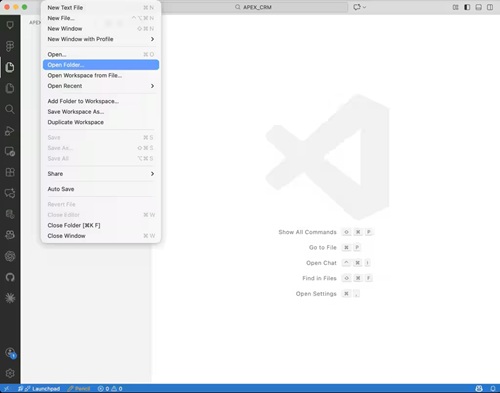Click the APEX_CRM command center search box

(x=253, y=7)
